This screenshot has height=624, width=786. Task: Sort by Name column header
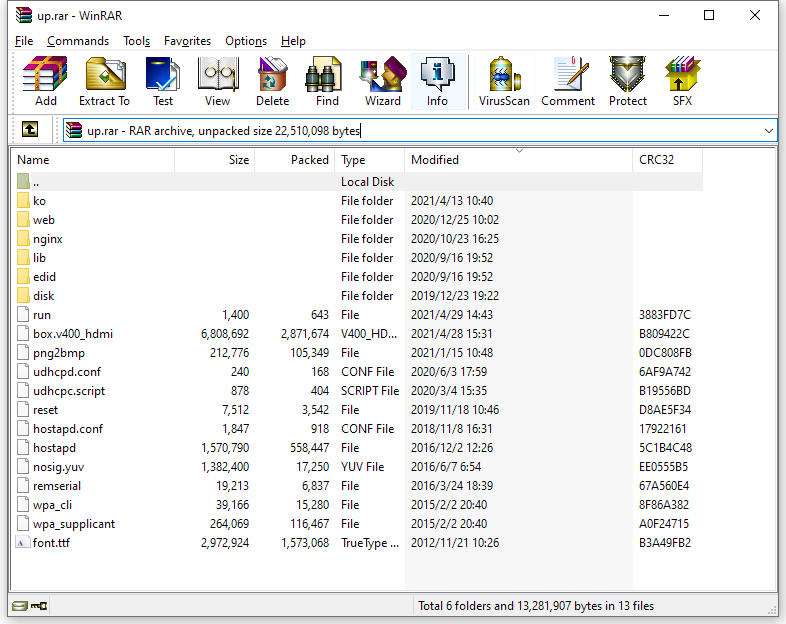point(93,160)
